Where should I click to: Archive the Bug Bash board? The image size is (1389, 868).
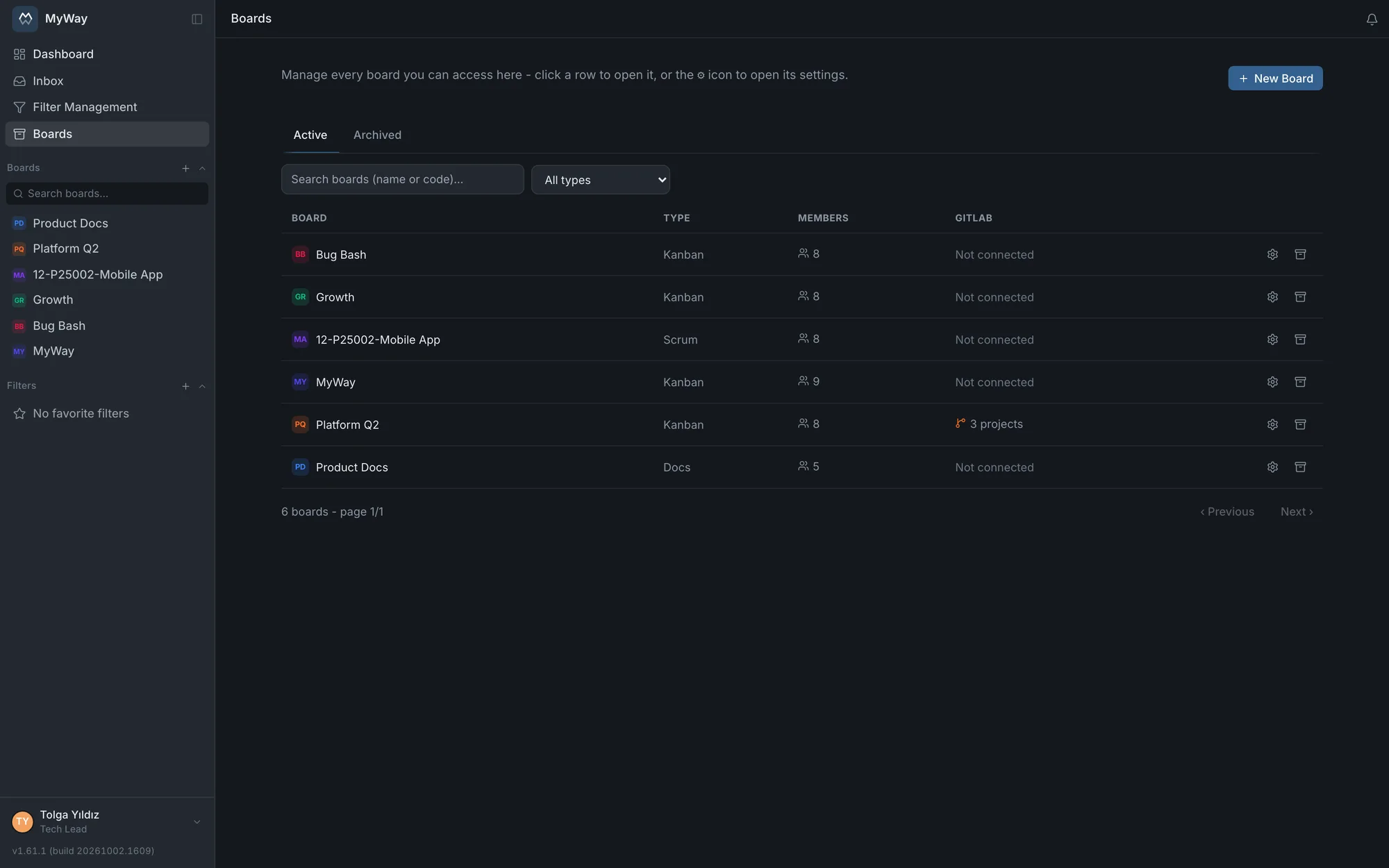(x=1300, y=254)
